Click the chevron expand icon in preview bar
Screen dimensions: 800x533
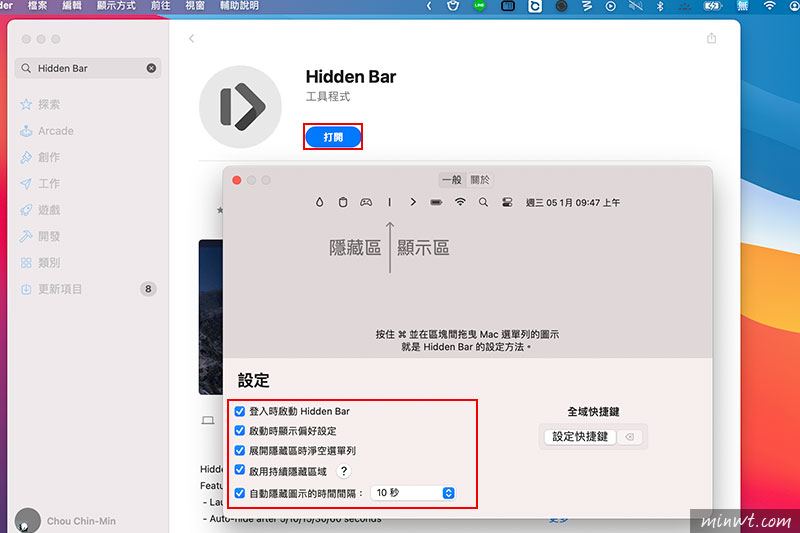[413, 202]
